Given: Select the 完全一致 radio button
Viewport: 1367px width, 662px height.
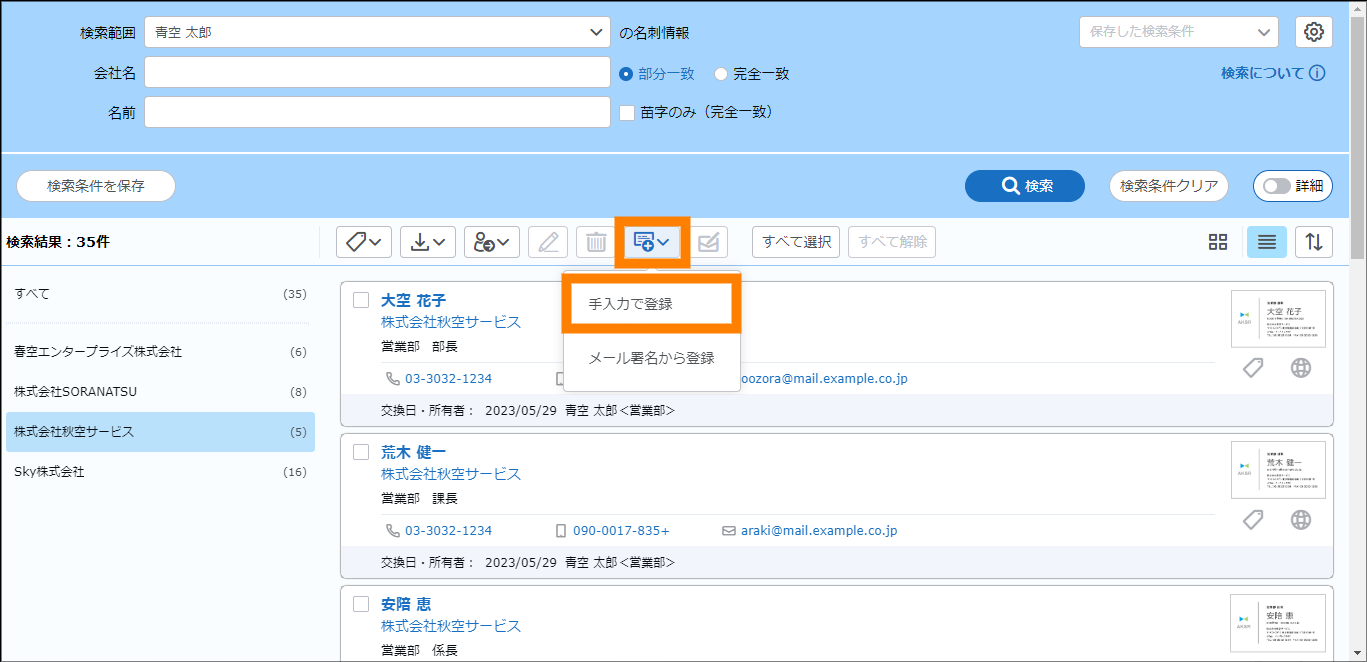Looking at the screenshot, I should click(x=721, y=74).
